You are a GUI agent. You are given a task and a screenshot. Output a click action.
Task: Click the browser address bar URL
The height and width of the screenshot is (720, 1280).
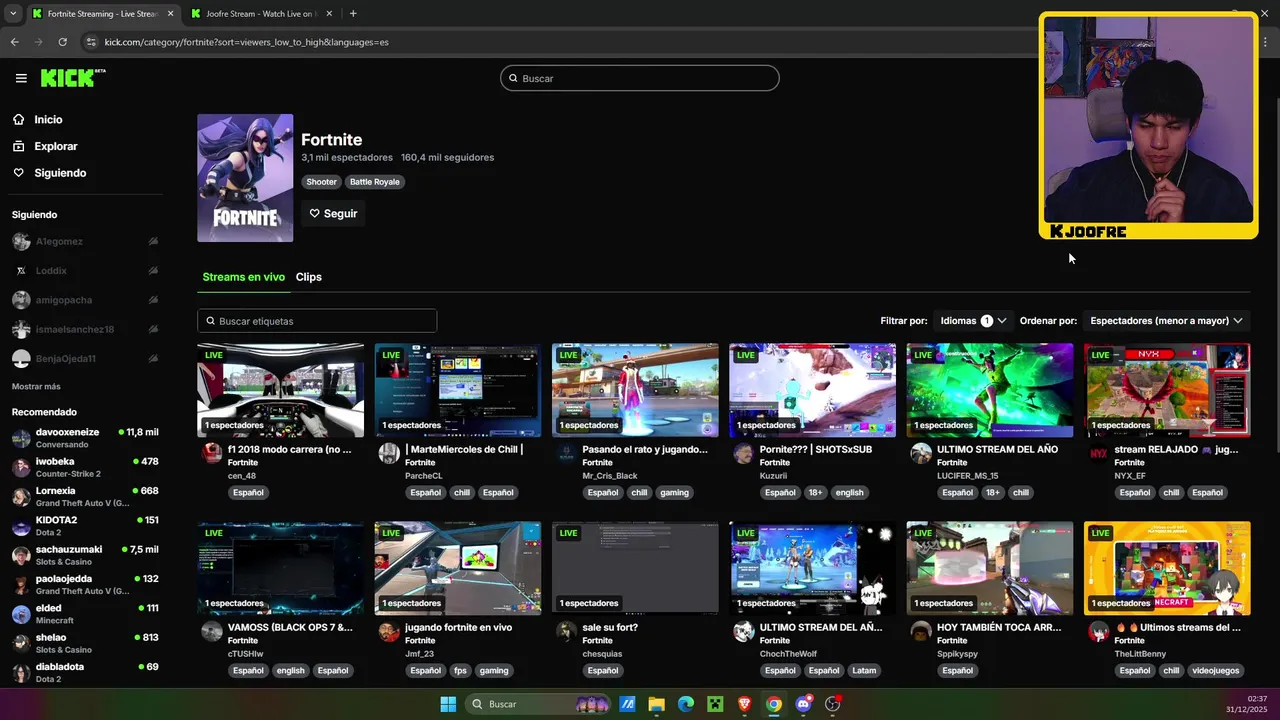246,42
